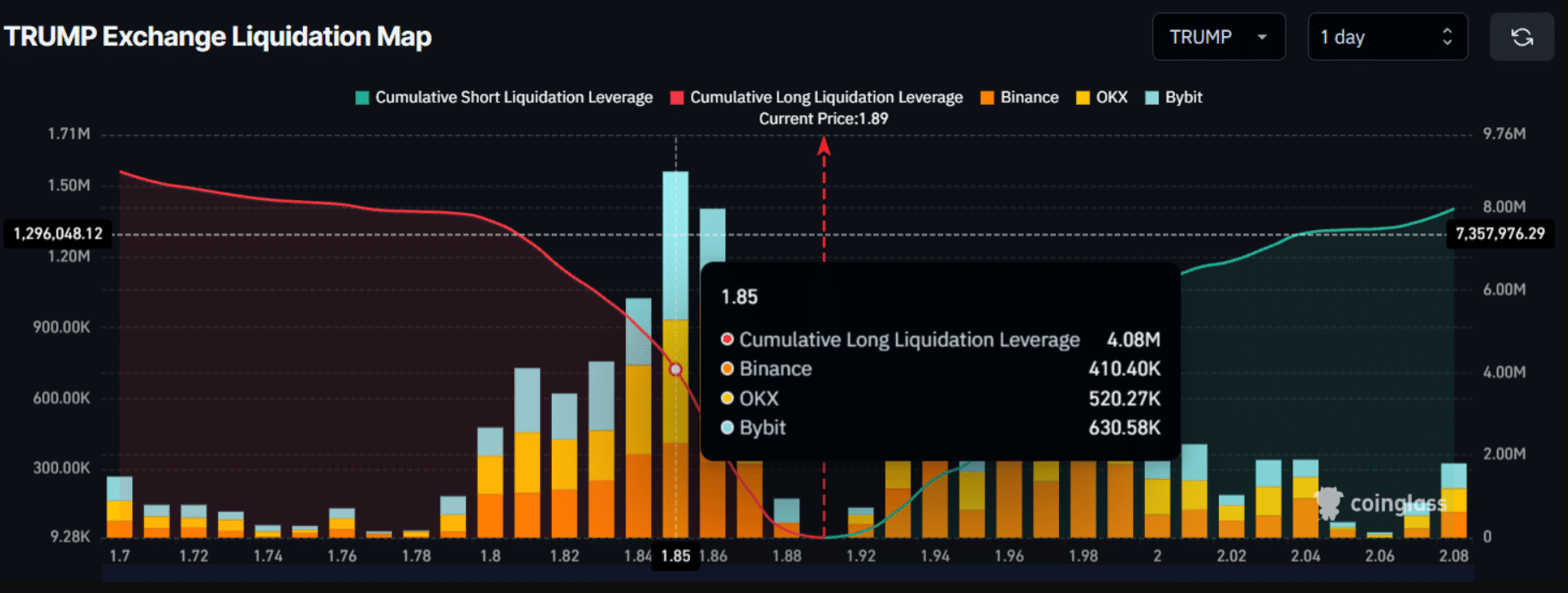Viewport: 1568px width, 593px height.
Task: Click the OKX 520.27K tooltip row
Action: (941, 398)
